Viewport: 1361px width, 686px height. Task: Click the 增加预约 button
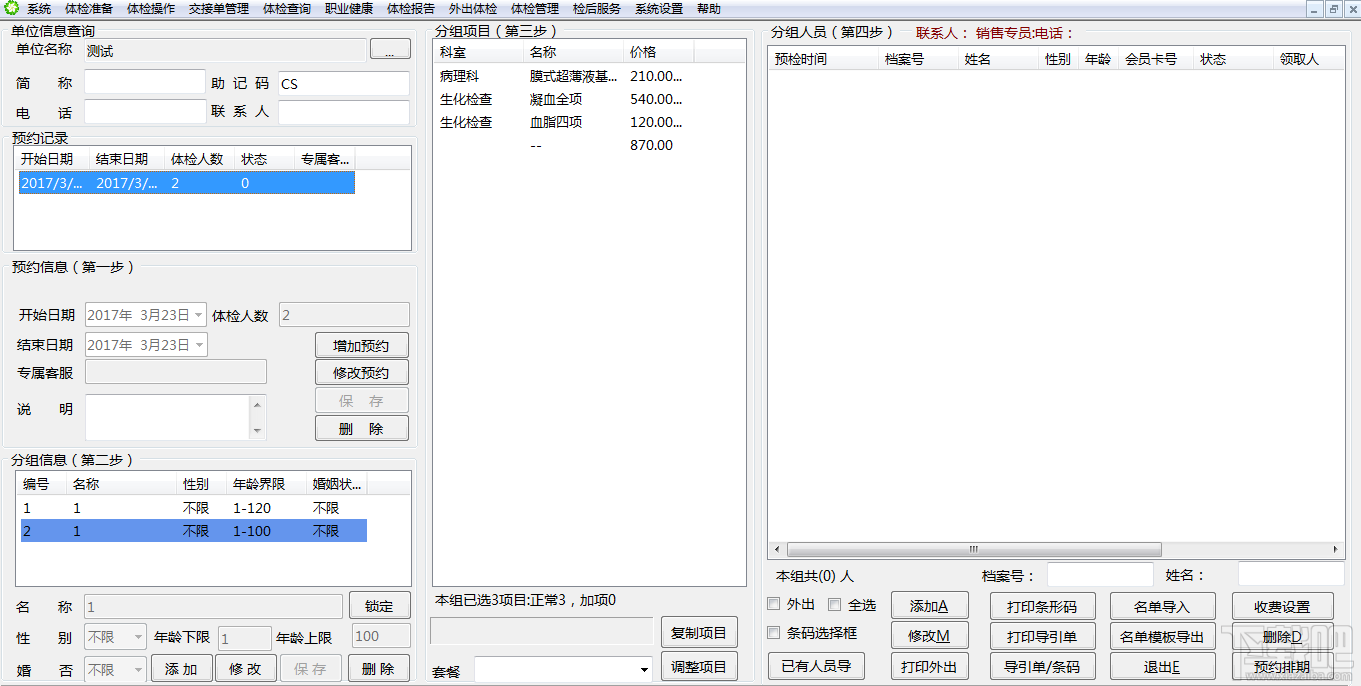point(362,346)
